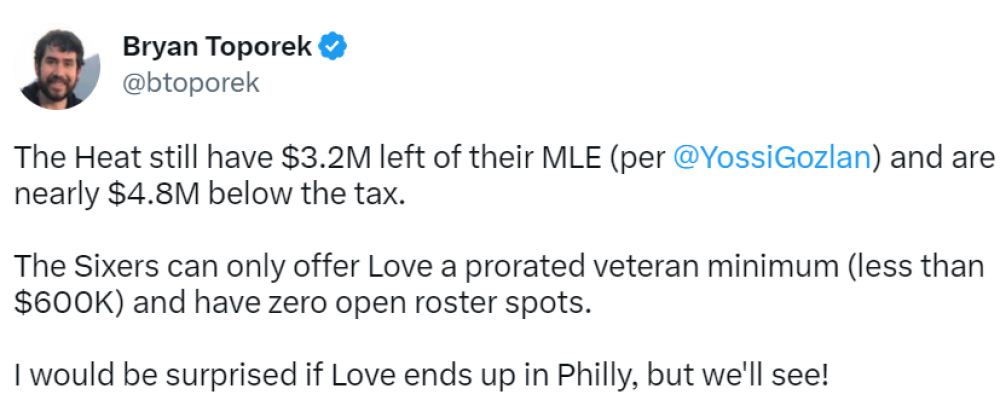Screen dimensions: 1000x406
Task: Visit the @btoporek handle
Action: click(191, 83)
